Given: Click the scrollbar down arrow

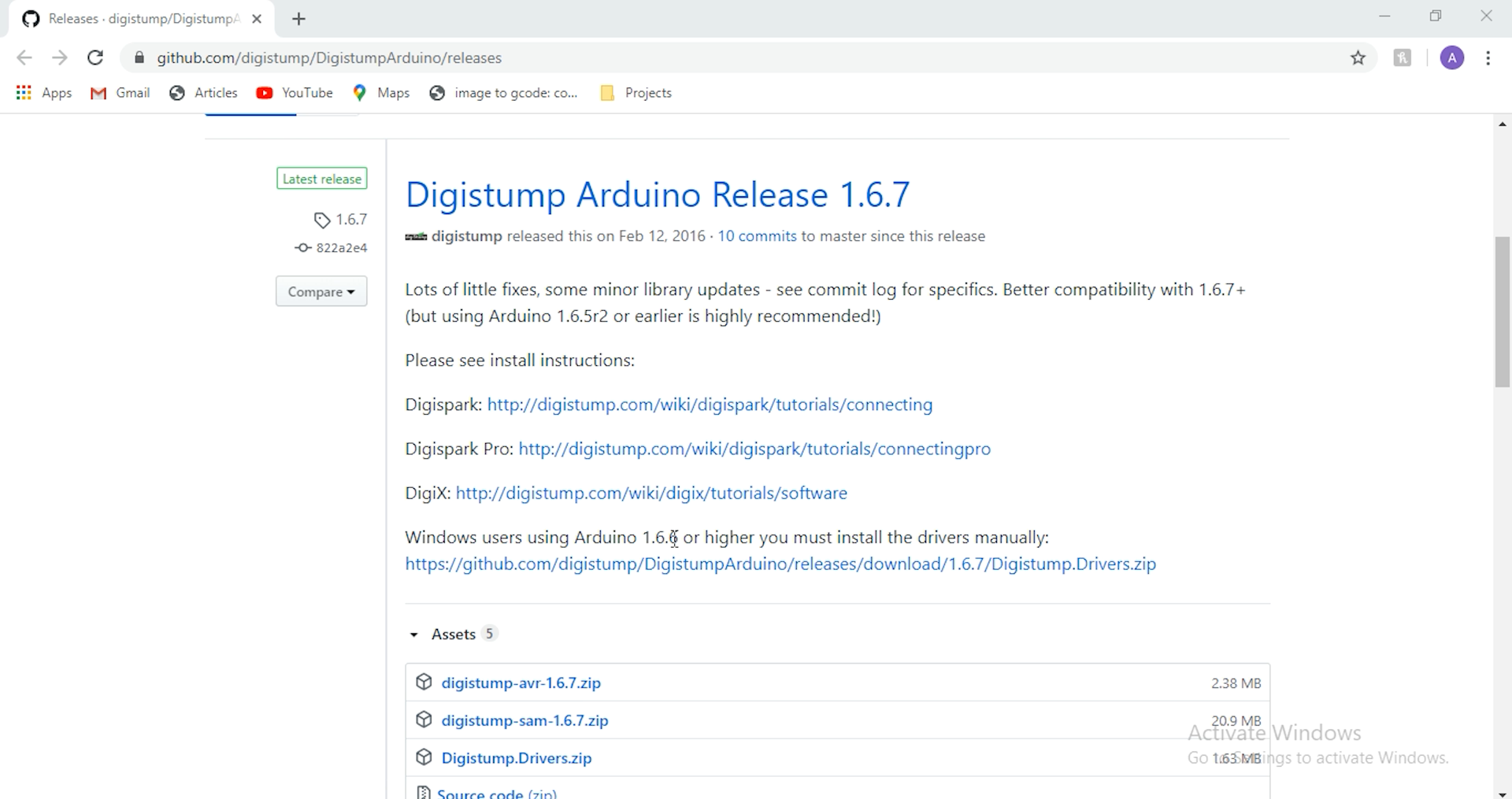Looking at the screenshot, I should (1503, 793).
